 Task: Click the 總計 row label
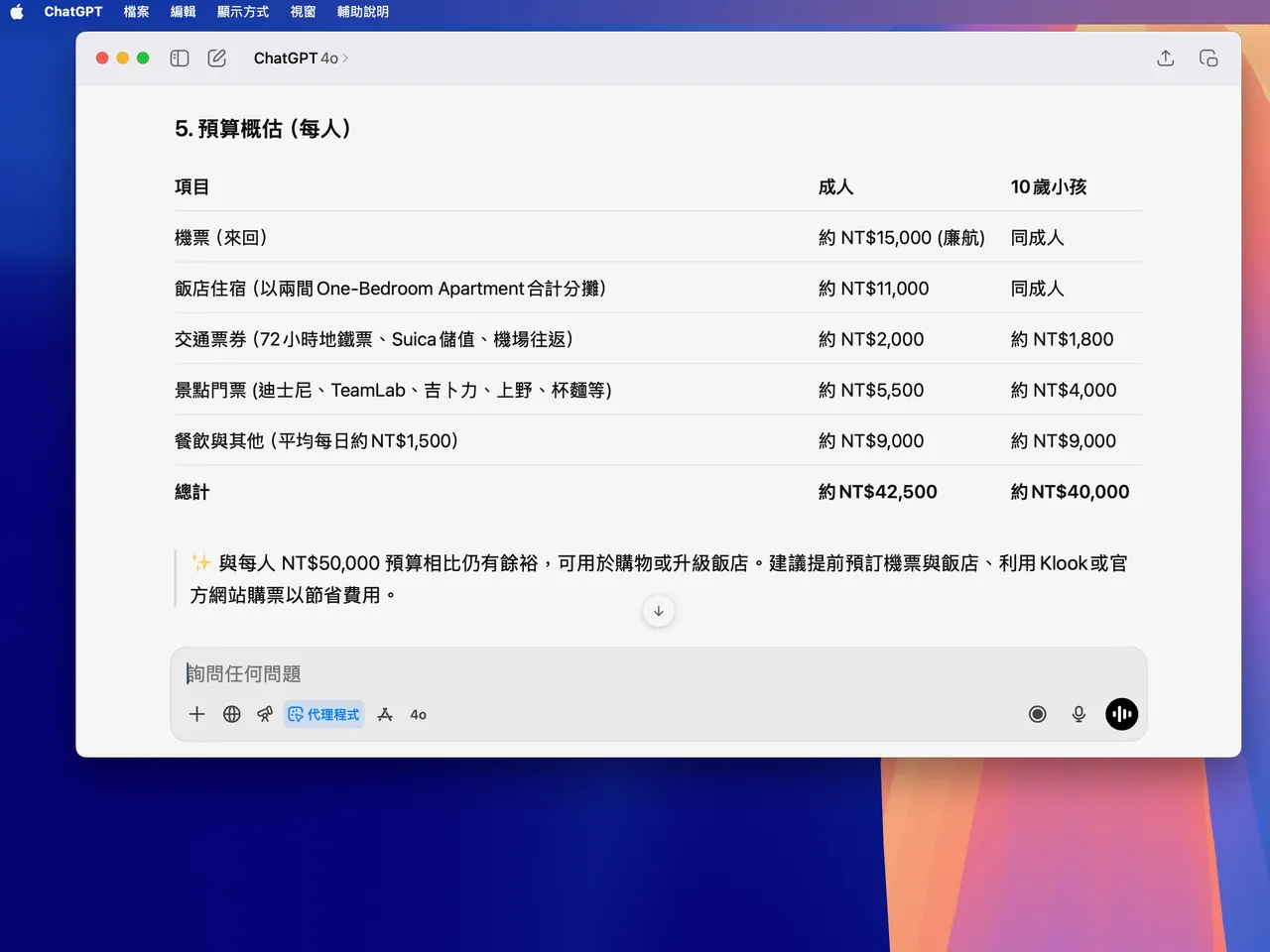(192, 492)
